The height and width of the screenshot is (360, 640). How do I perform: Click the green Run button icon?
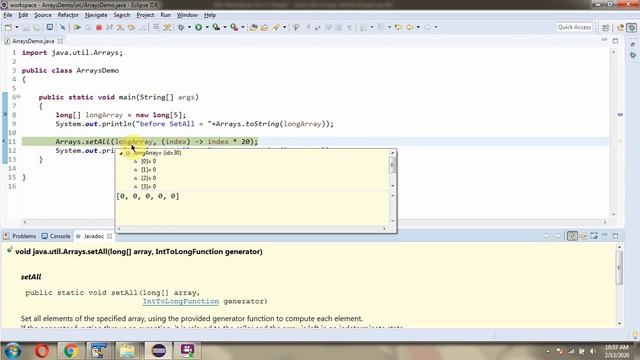[198, 27]
